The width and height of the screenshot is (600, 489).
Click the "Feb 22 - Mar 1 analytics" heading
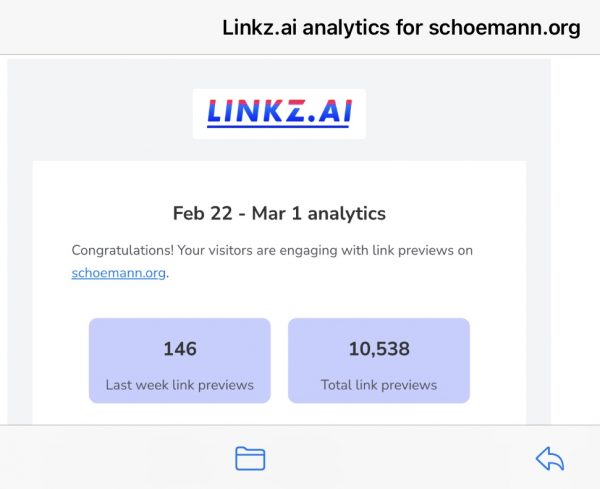(x=279, y=213)
